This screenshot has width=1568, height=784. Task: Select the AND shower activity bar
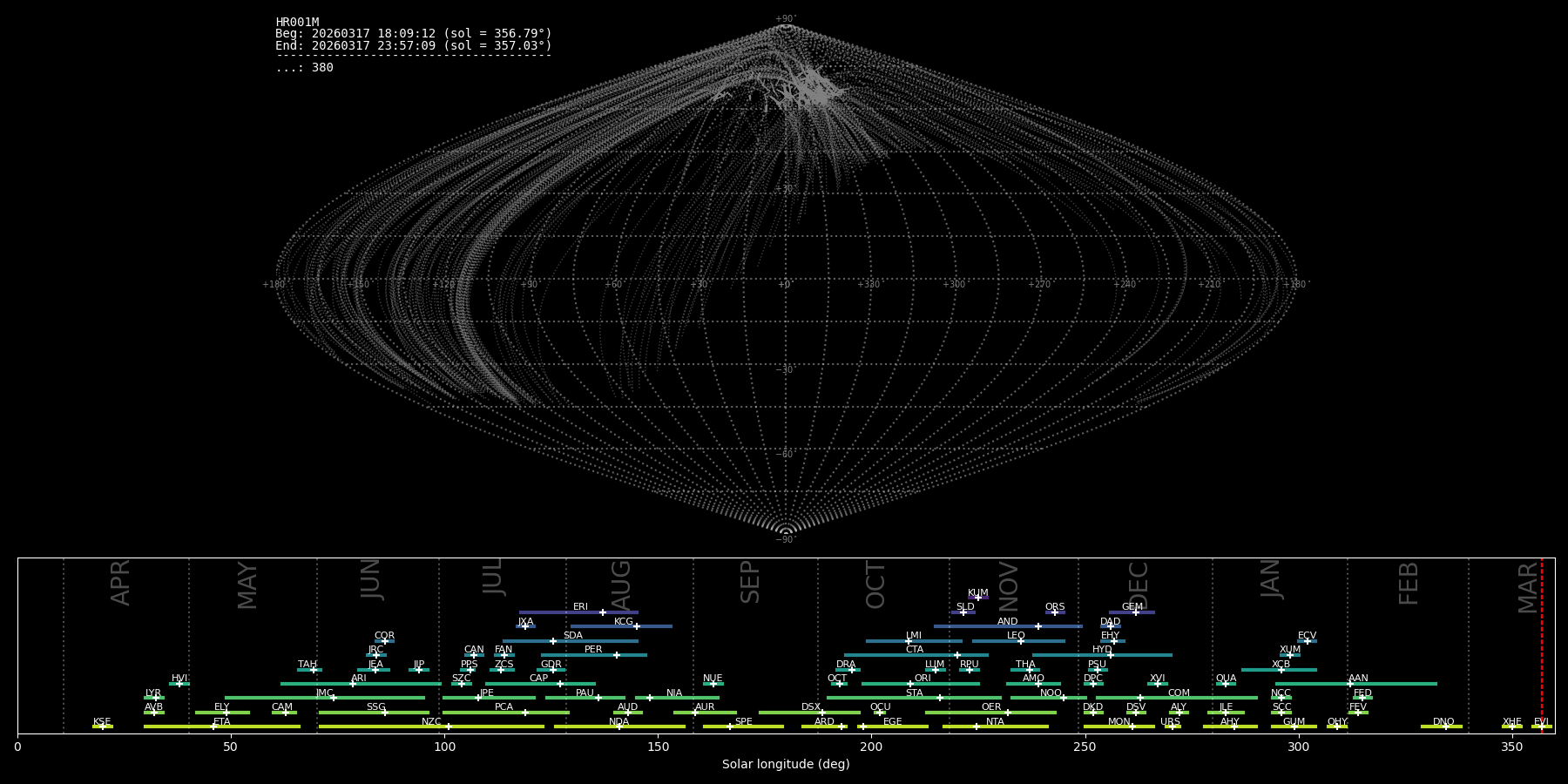[x=1008, y=626]
